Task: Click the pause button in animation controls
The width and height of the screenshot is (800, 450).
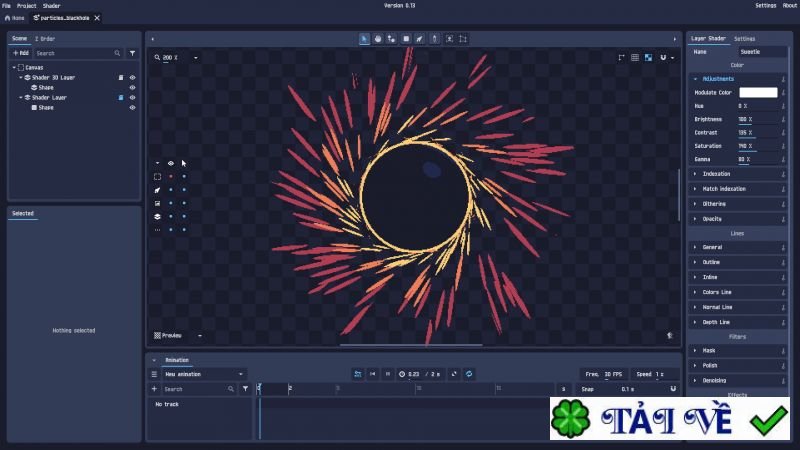Action: pos(387,374)
